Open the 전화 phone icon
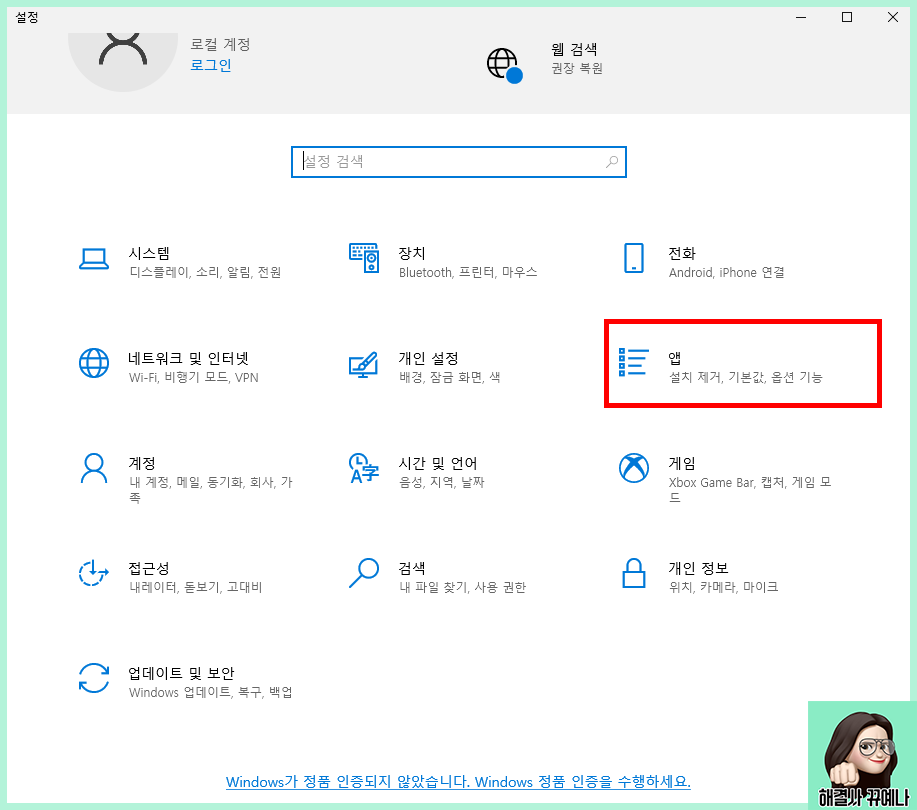 634,258
